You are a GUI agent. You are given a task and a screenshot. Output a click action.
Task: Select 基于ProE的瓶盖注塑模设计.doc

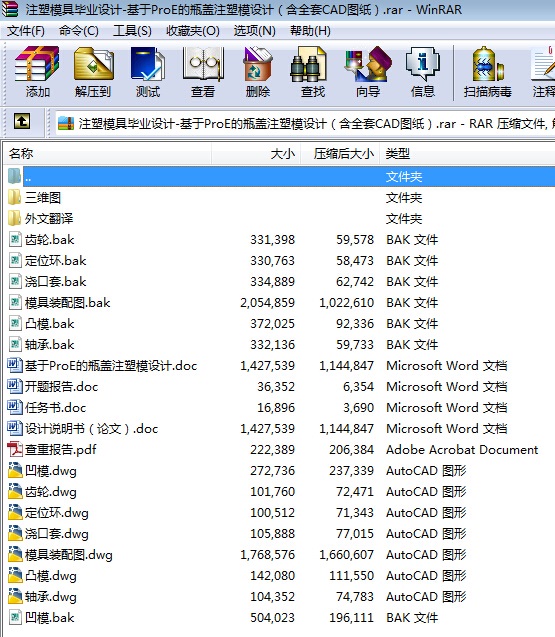click(111, 366)
